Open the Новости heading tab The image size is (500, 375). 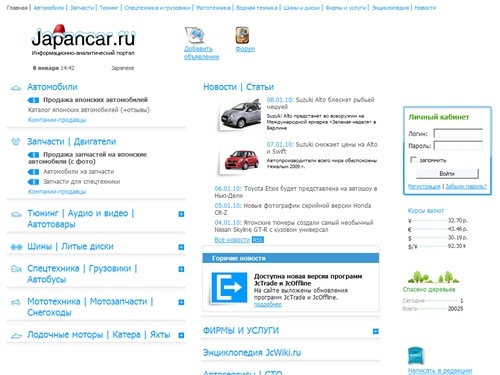(220, 87)
